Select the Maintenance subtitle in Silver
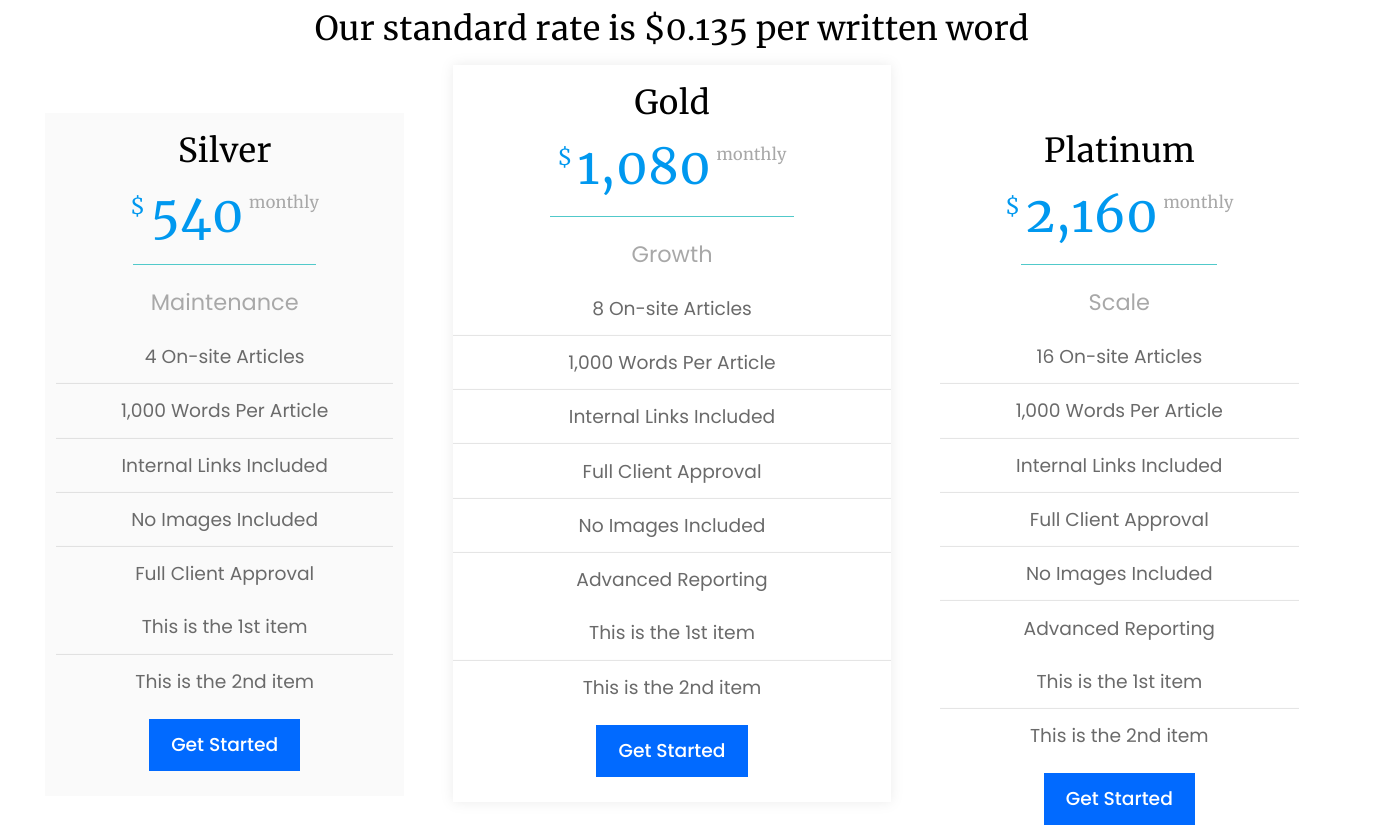Image resolution: width=1381 pixels, height=838 pixels. pyautogui.click(x=224, y=302)
